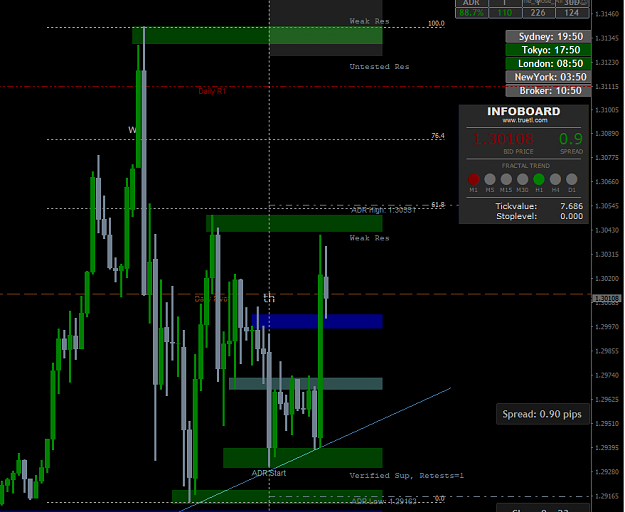Click the 'Daily R1' label

[212, 91]
